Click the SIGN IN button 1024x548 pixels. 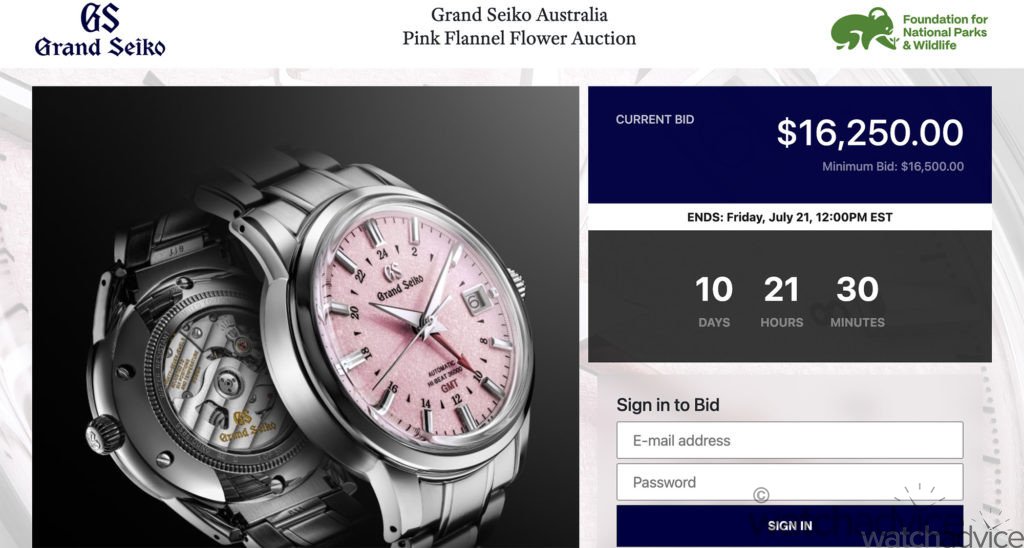[790, 525]
